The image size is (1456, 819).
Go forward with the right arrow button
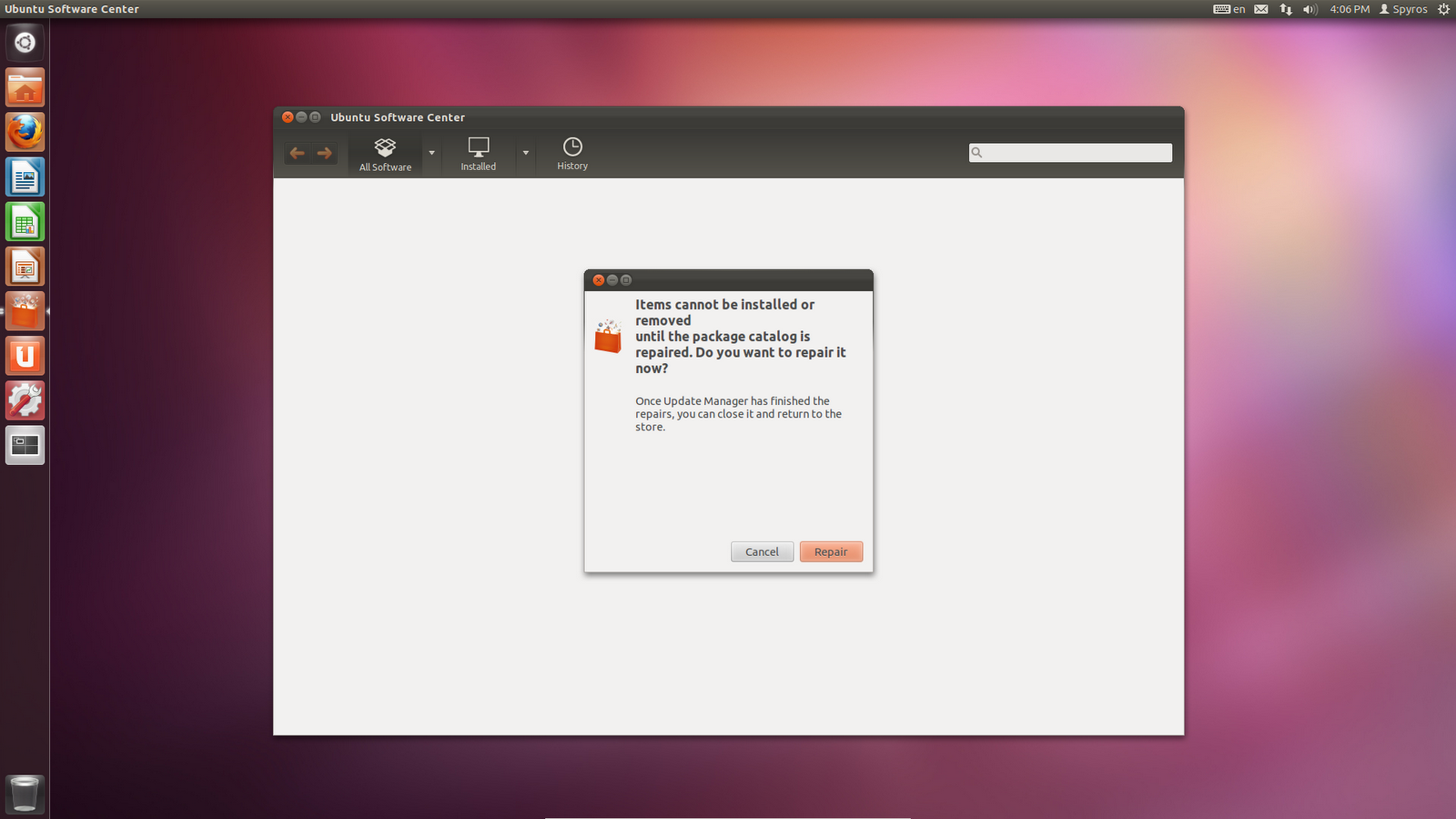(324, 153)
